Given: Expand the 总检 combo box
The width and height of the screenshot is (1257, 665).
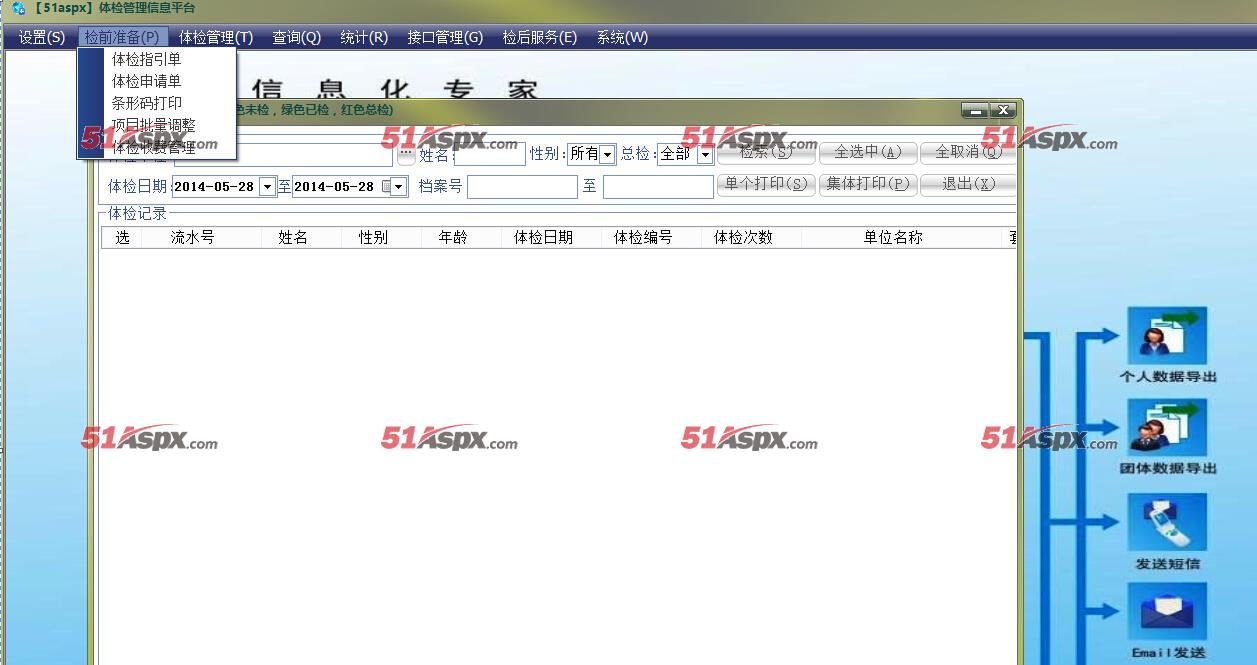Looking at the screenshot, I should [x=704, y=154].
